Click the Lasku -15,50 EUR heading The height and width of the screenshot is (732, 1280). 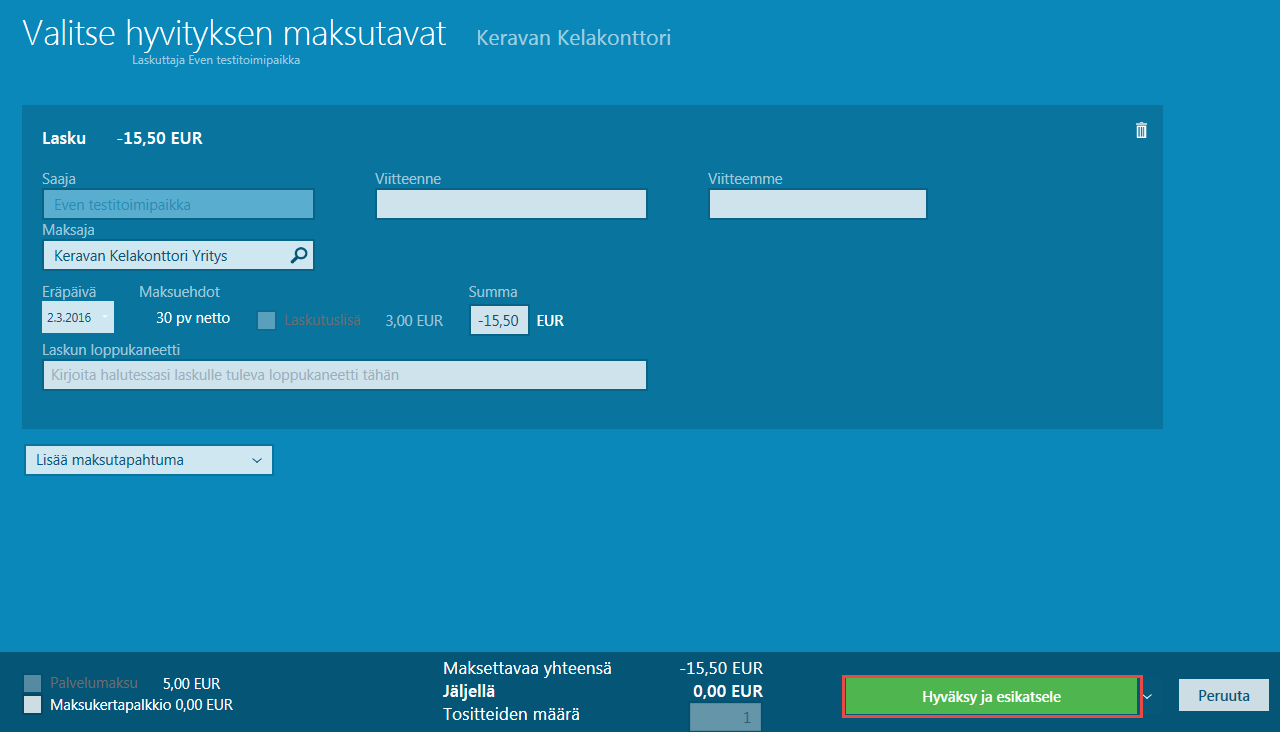click(122, 138)
